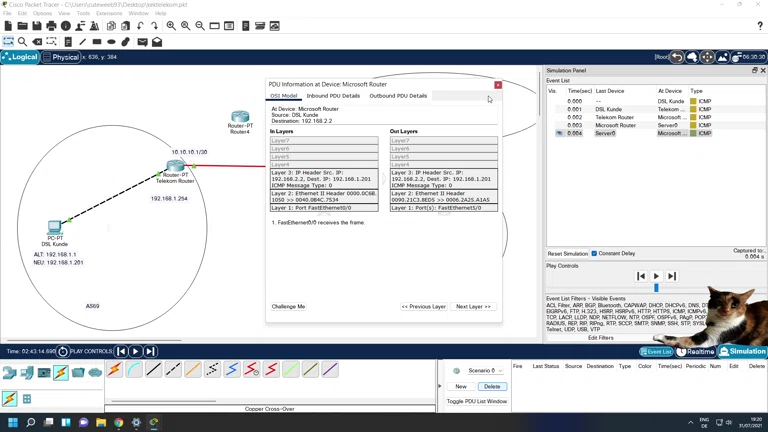Click the Power Cycle Devices icon
Image resolution: width=768 pixels, height=432 pixels.
(x=63, y=352)
